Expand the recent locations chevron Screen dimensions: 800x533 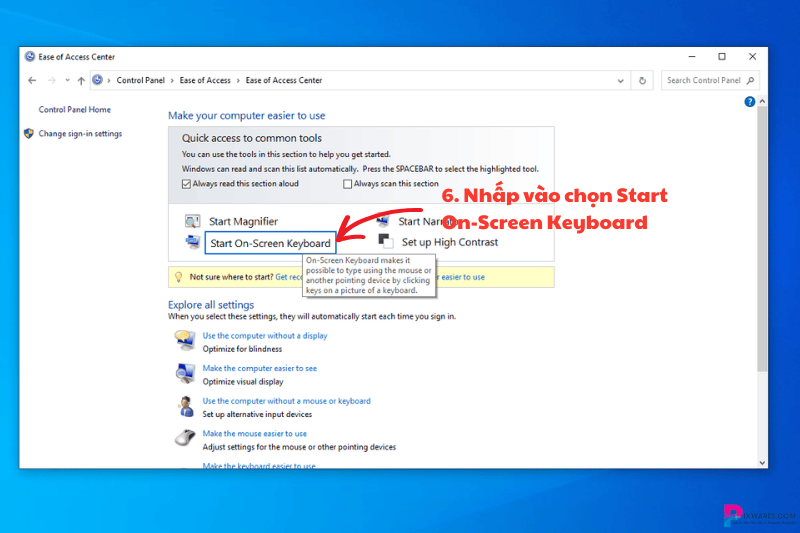click(x=66, y=80)
